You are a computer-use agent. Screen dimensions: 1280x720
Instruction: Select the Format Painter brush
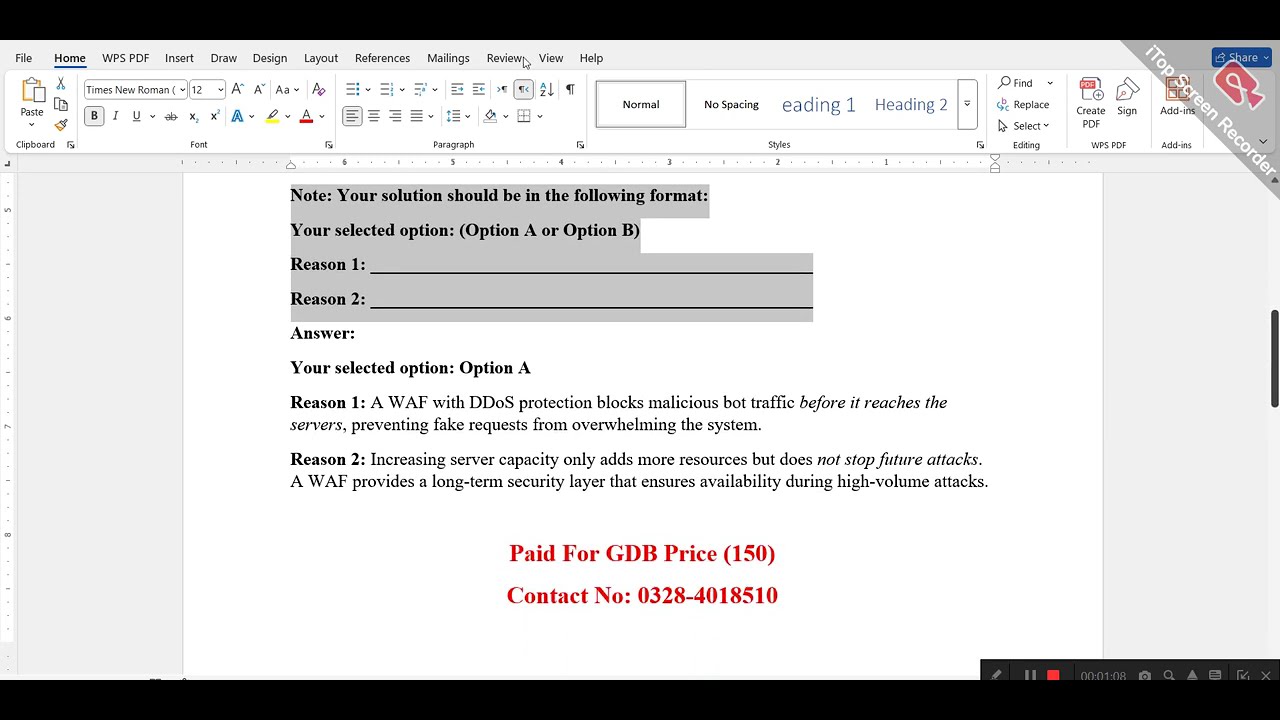(x=61, y=125)
